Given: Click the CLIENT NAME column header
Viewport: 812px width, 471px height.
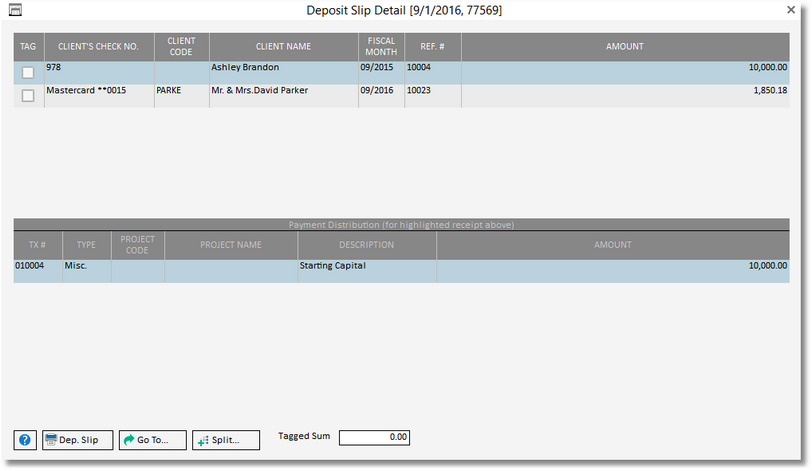Looking at the screenshot, I should (x=284, y=47).
